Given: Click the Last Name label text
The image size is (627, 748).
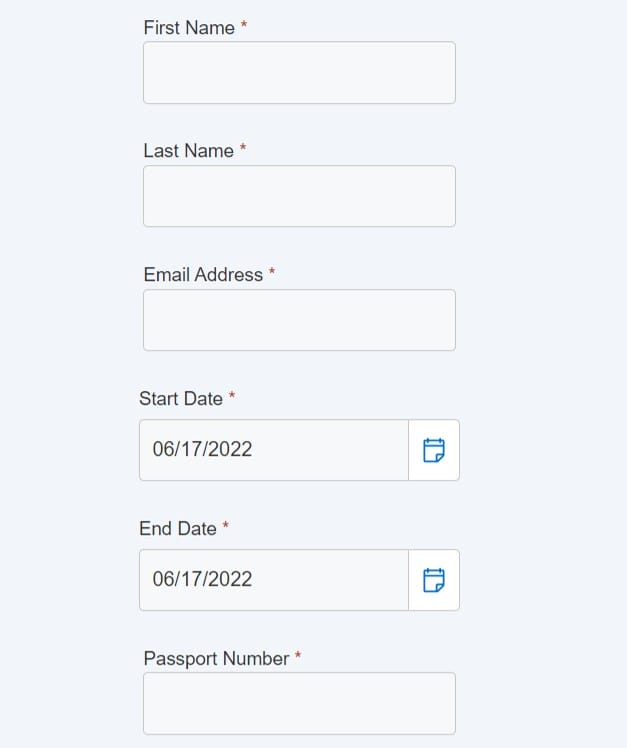Looking at the screenshot, I should click(188, 151).
